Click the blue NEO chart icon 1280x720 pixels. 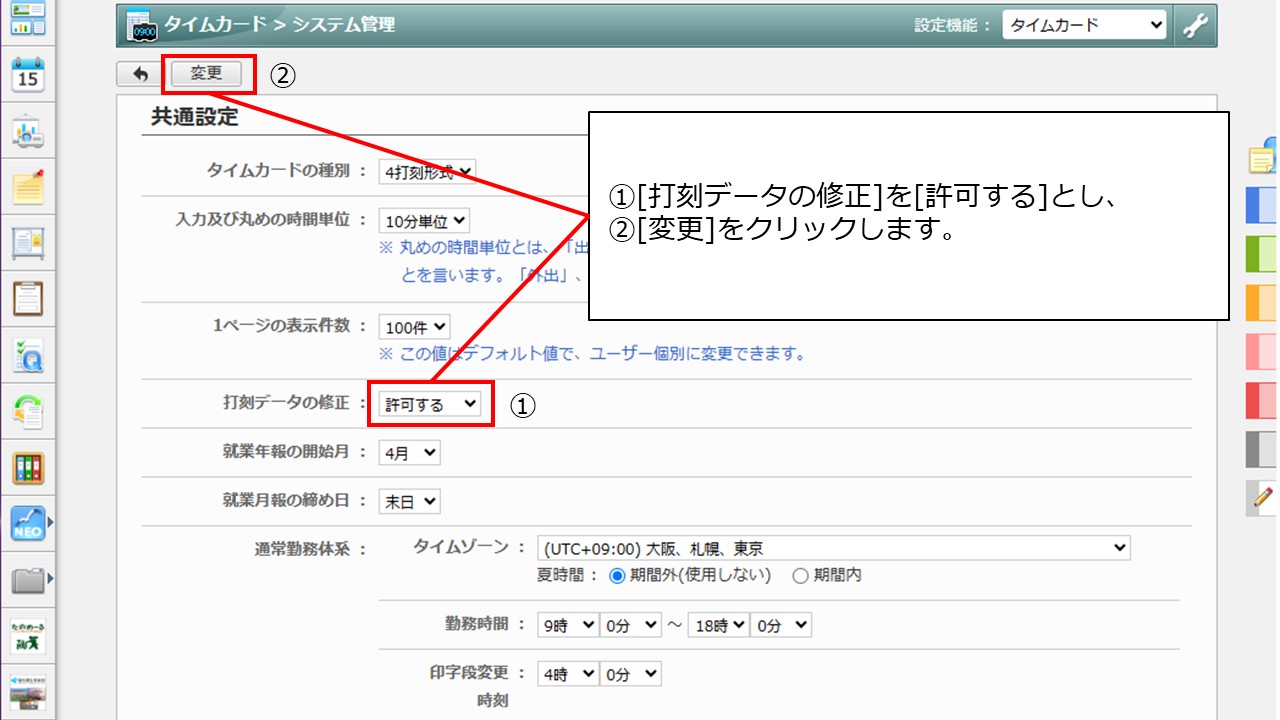tap(27, 522)
